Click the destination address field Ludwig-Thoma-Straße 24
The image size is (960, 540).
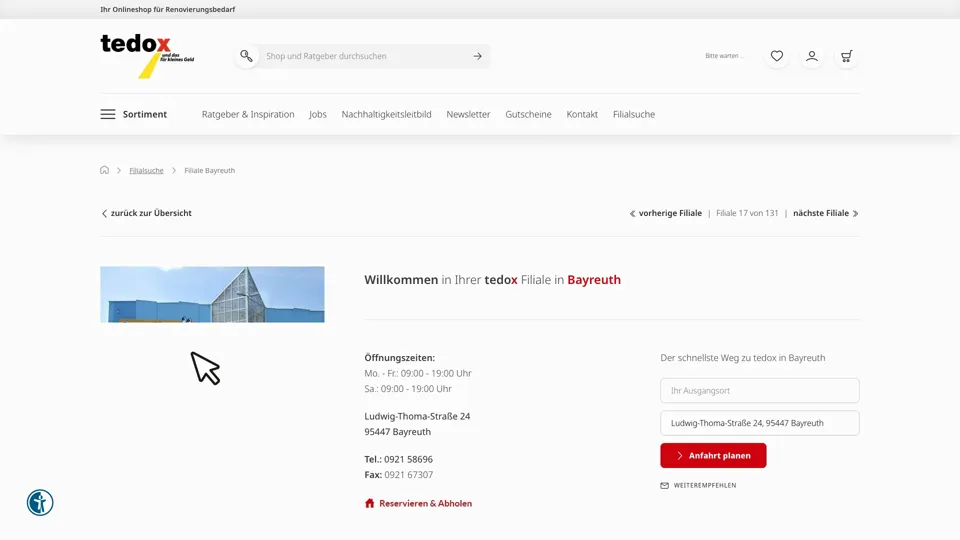[760, 423]
